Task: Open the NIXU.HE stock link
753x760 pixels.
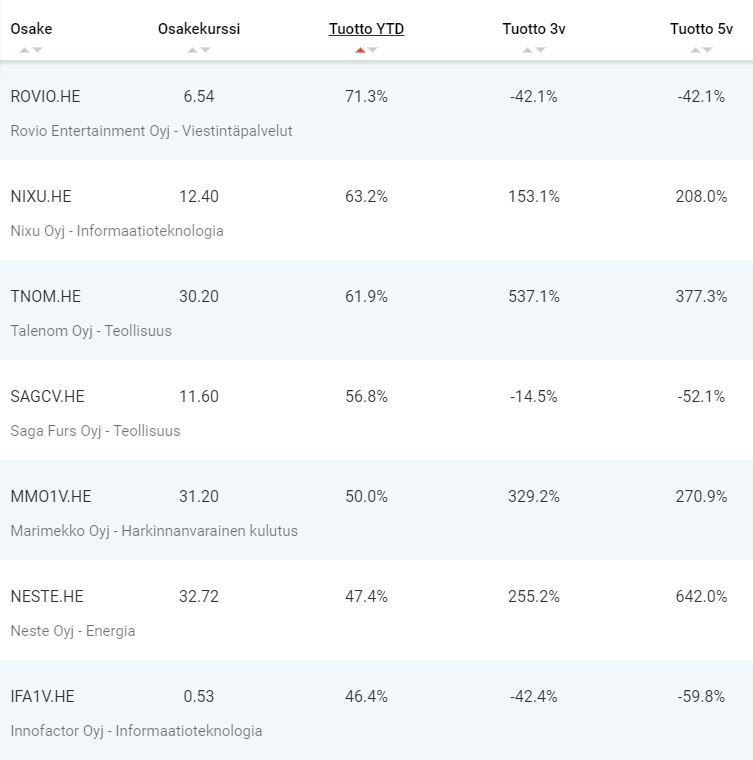Action: click(41, 196)
